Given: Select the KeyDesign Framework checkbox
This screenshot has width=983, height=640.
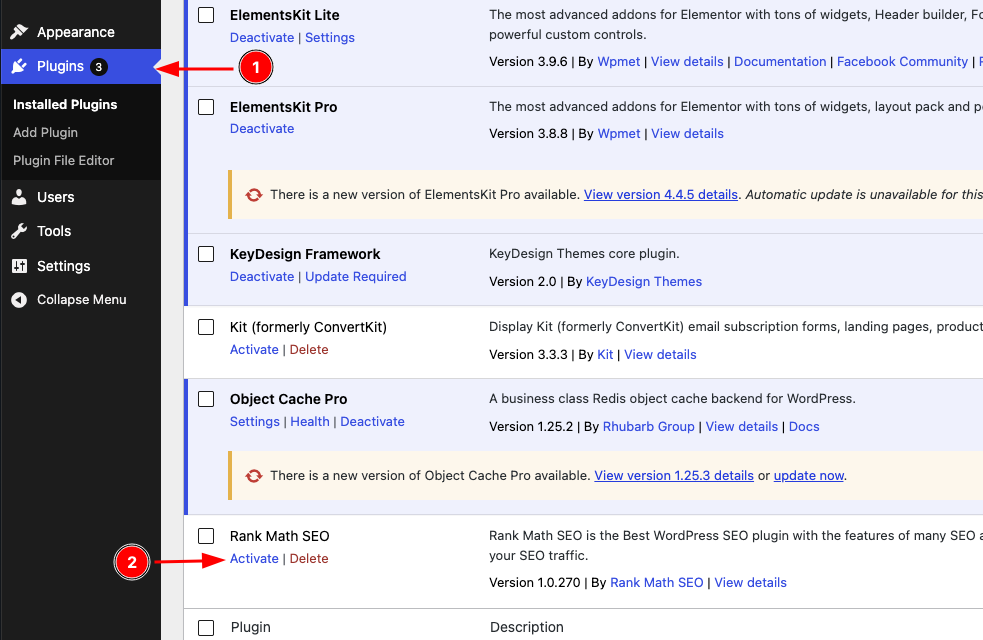Looking at the screenshot, I should [x=206, y=254].
